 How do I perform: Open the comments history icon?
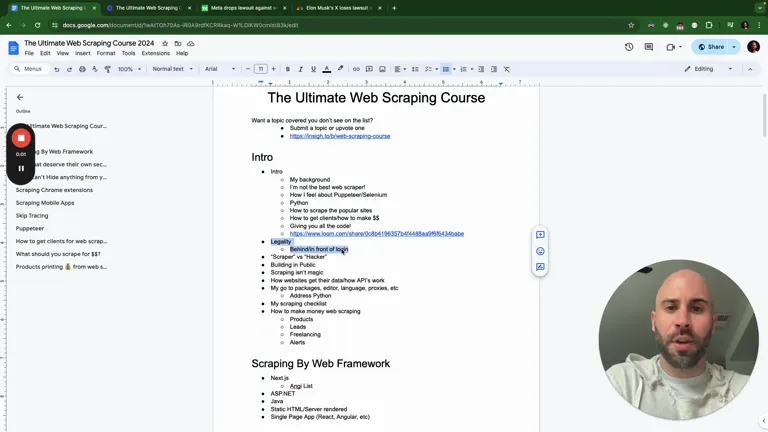[649, 47]
